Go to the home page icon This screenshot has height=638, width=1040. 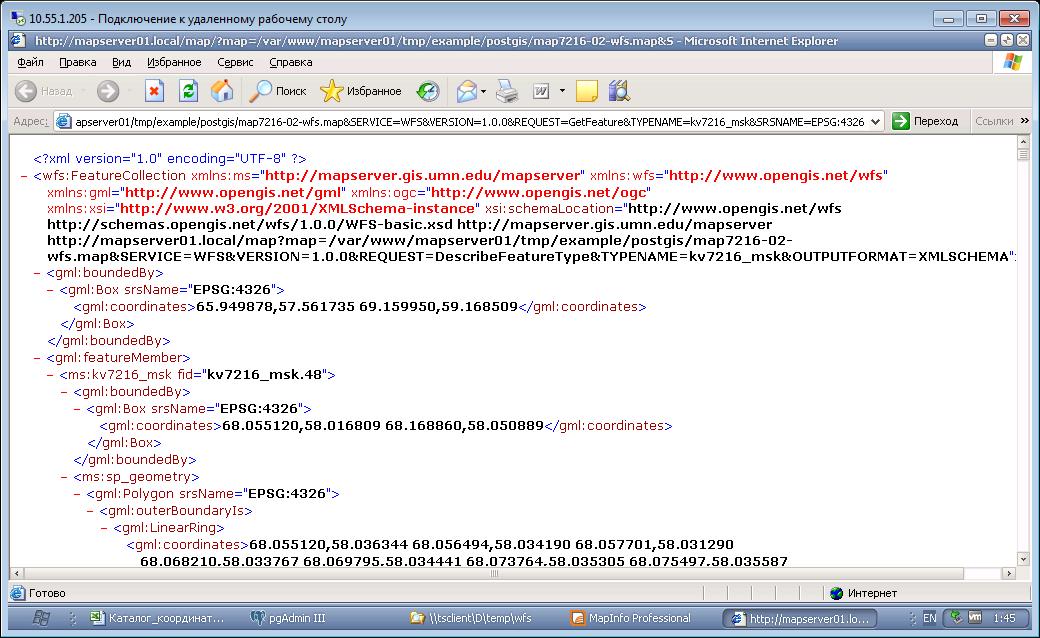click(x=222, y=91)
